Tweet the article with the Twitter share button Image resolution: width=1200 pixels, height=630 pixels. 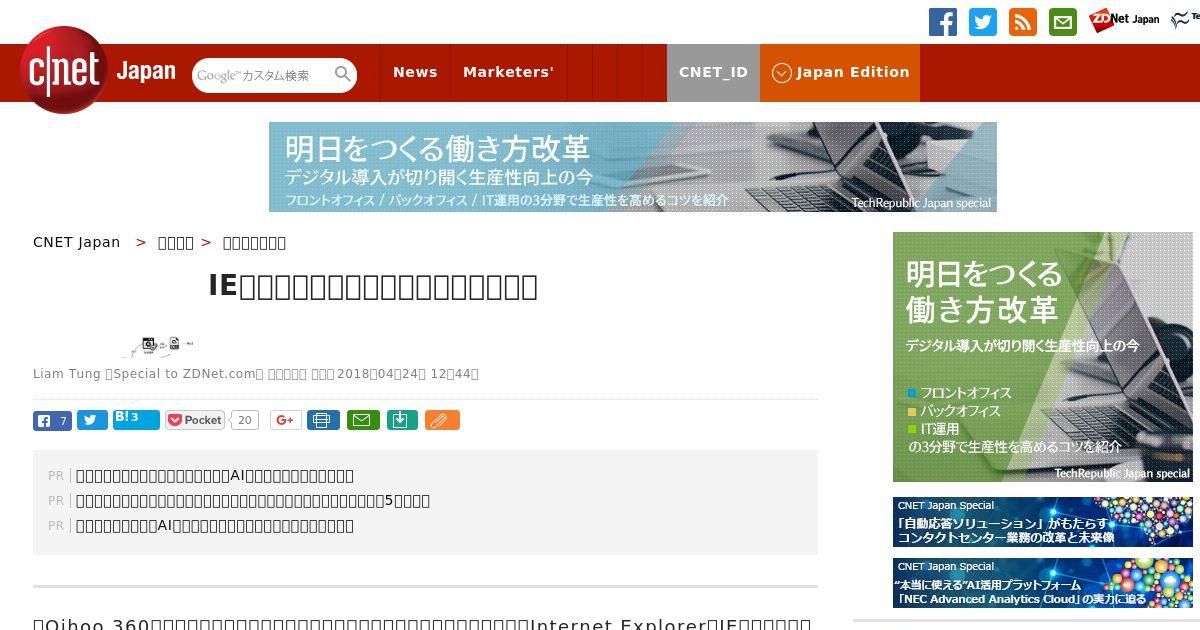coord(92,420)
